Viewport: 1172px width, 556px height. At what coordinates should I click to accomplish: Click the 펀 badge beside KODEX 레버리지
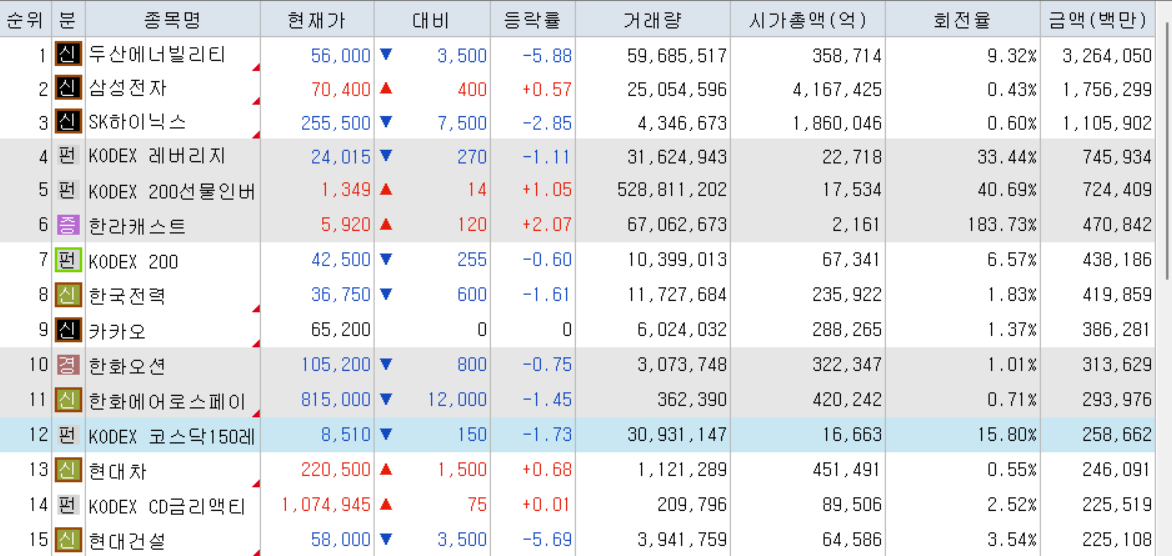click(67, 157)
